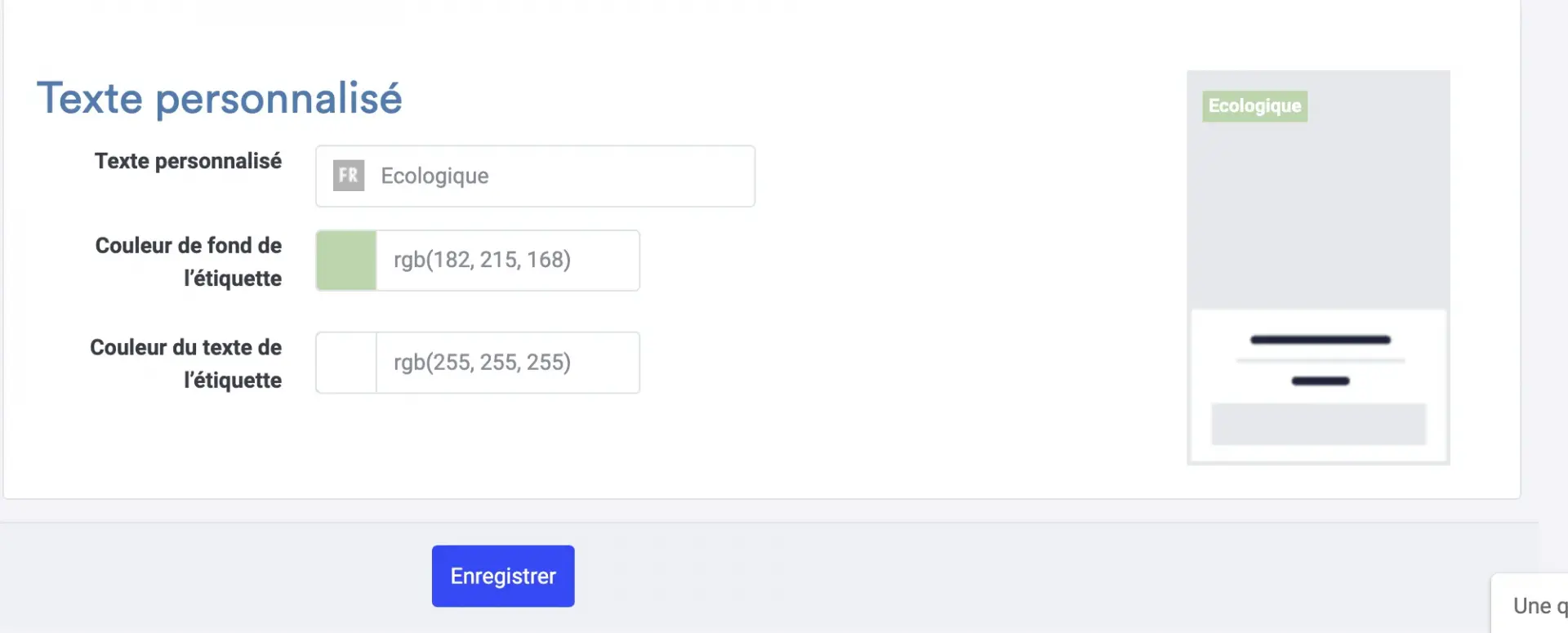Click the gray placeholder button in the preview card
Image resolution: width=1568 pixels, height=633 pixels.
pos(1318,424)
